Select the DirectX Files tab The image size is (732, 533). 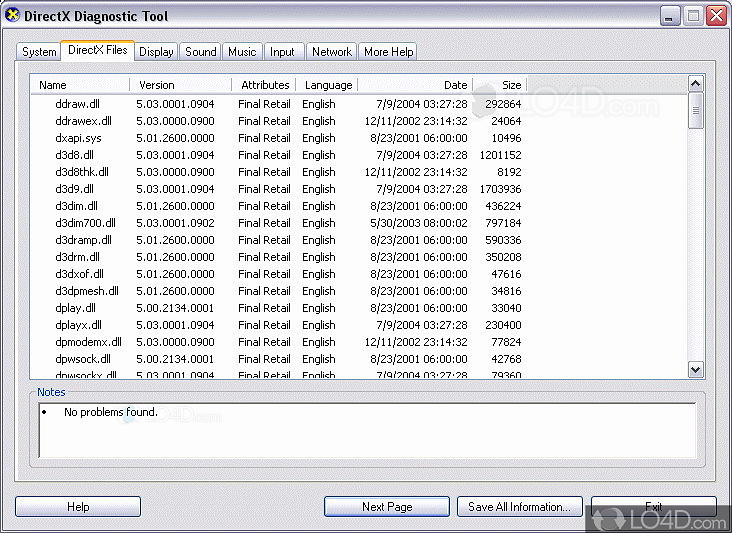point(98,50)
